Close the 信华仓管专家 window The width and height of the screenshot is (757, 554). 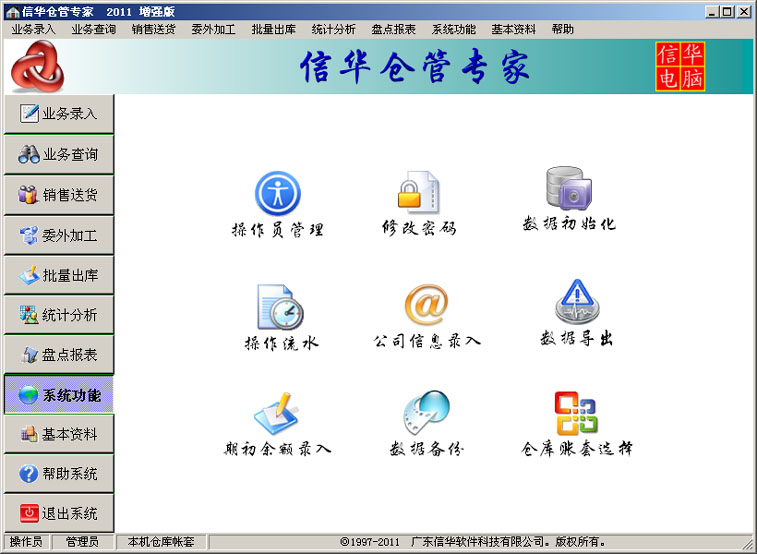744,12
